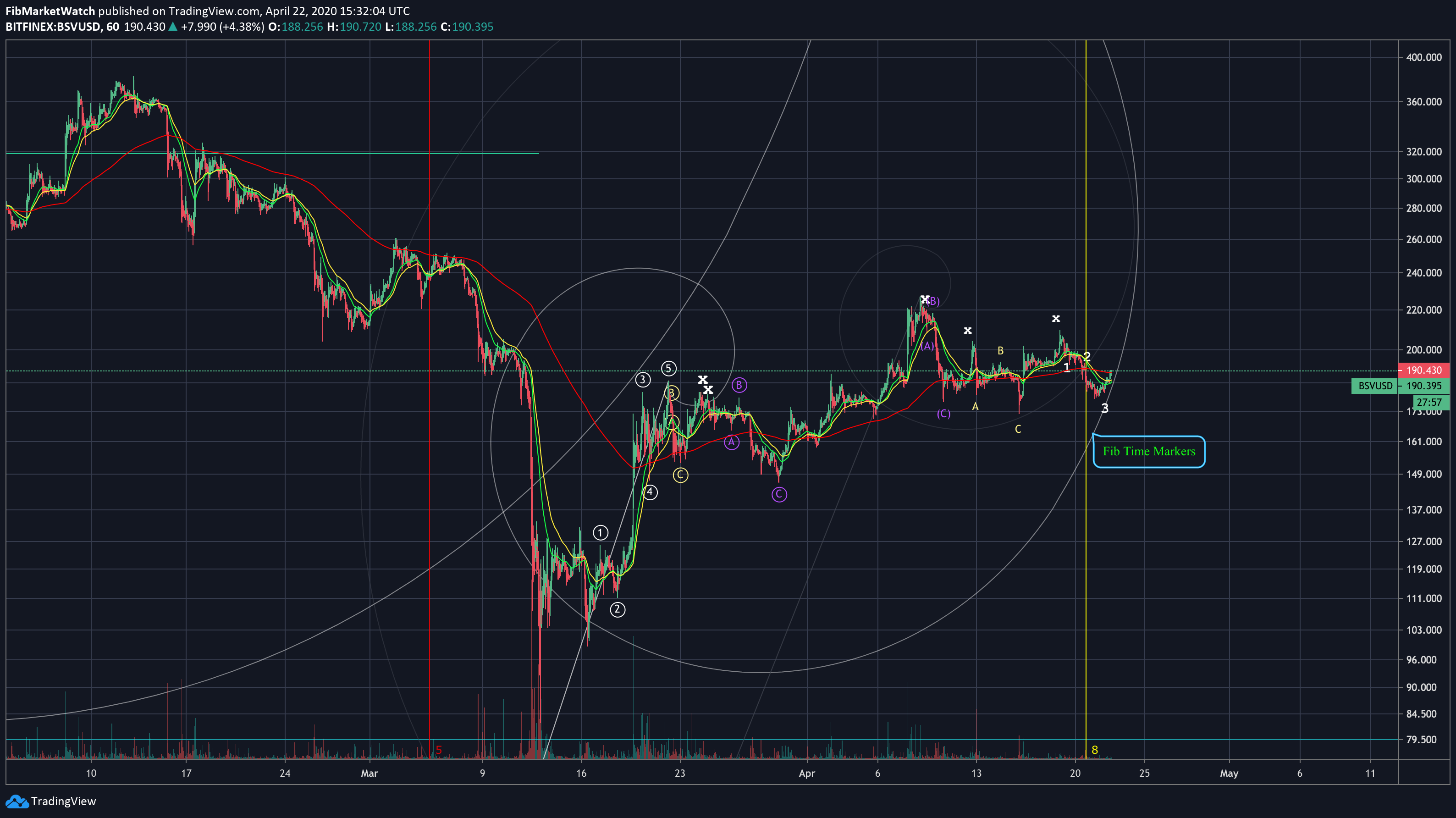This screenshot has height=818, width=1456.
Task: Click 16 on the date axis
Action: [581, 774]
